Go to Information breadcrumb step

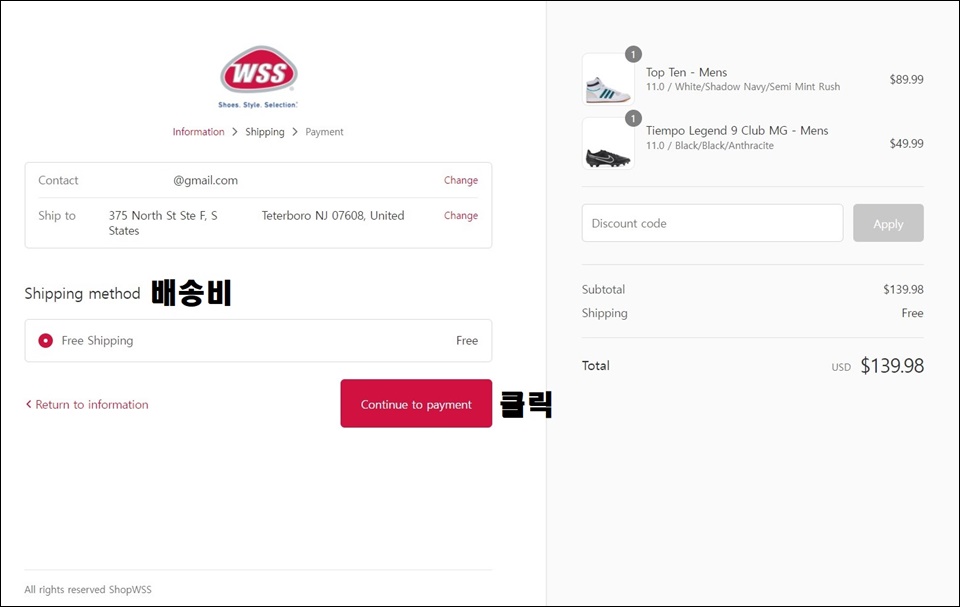[x=198, y=132]
